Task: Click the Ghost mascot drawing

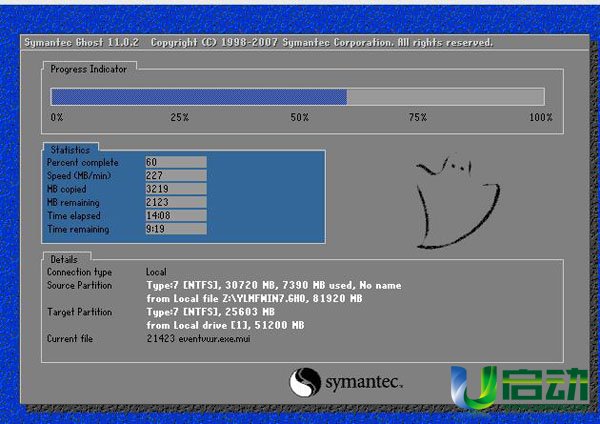Action: pos(458,201)
